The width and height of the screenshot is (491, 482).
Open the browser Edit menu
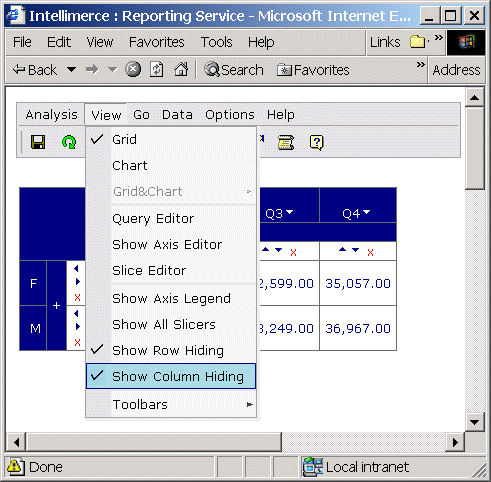tap(59, 42)
